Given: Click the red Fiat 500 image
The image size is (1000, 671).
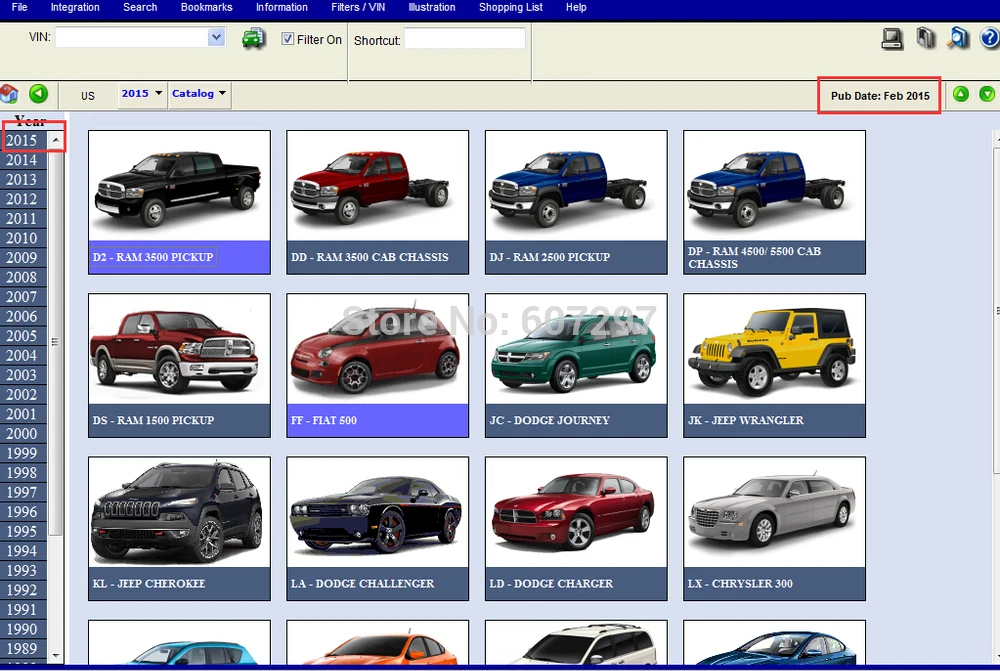Looking at the screenshot, I should tap(378, 349).
